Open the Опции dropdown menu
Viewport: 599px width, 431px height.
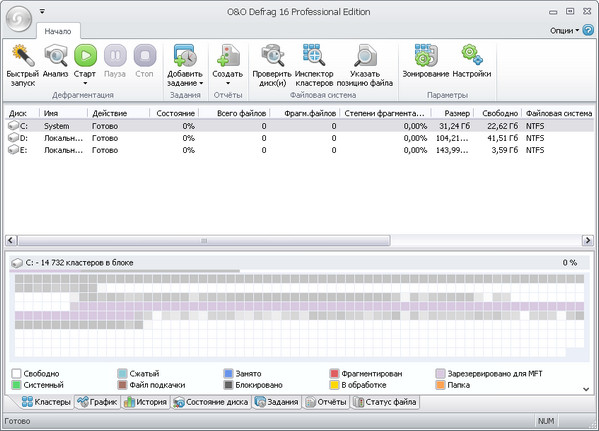coord(564,31)
